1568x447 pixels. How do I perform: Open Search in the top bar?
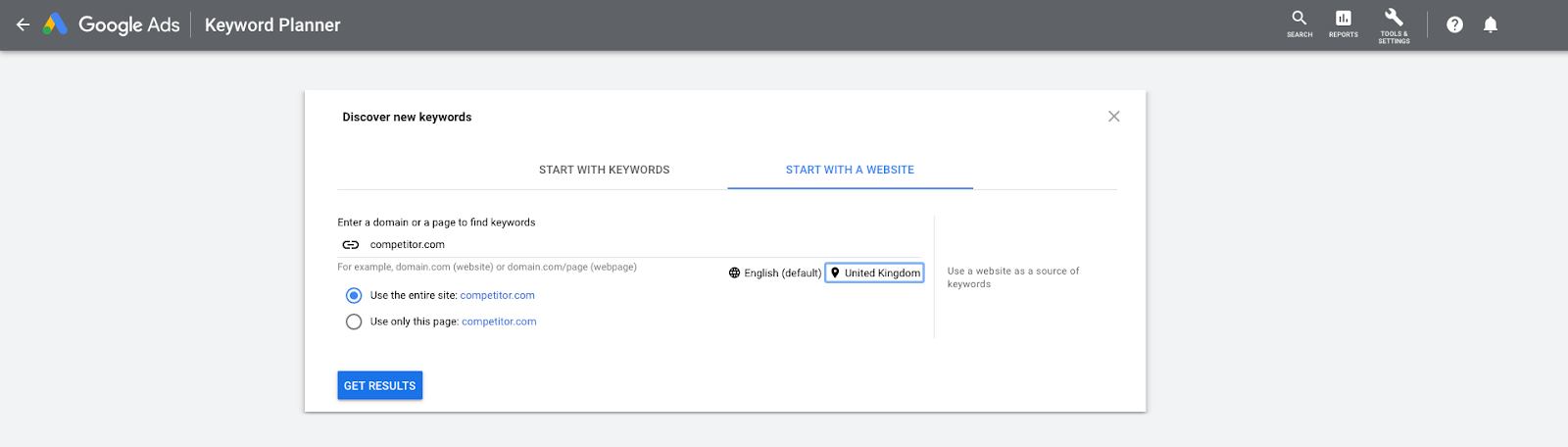(1299, 24)
